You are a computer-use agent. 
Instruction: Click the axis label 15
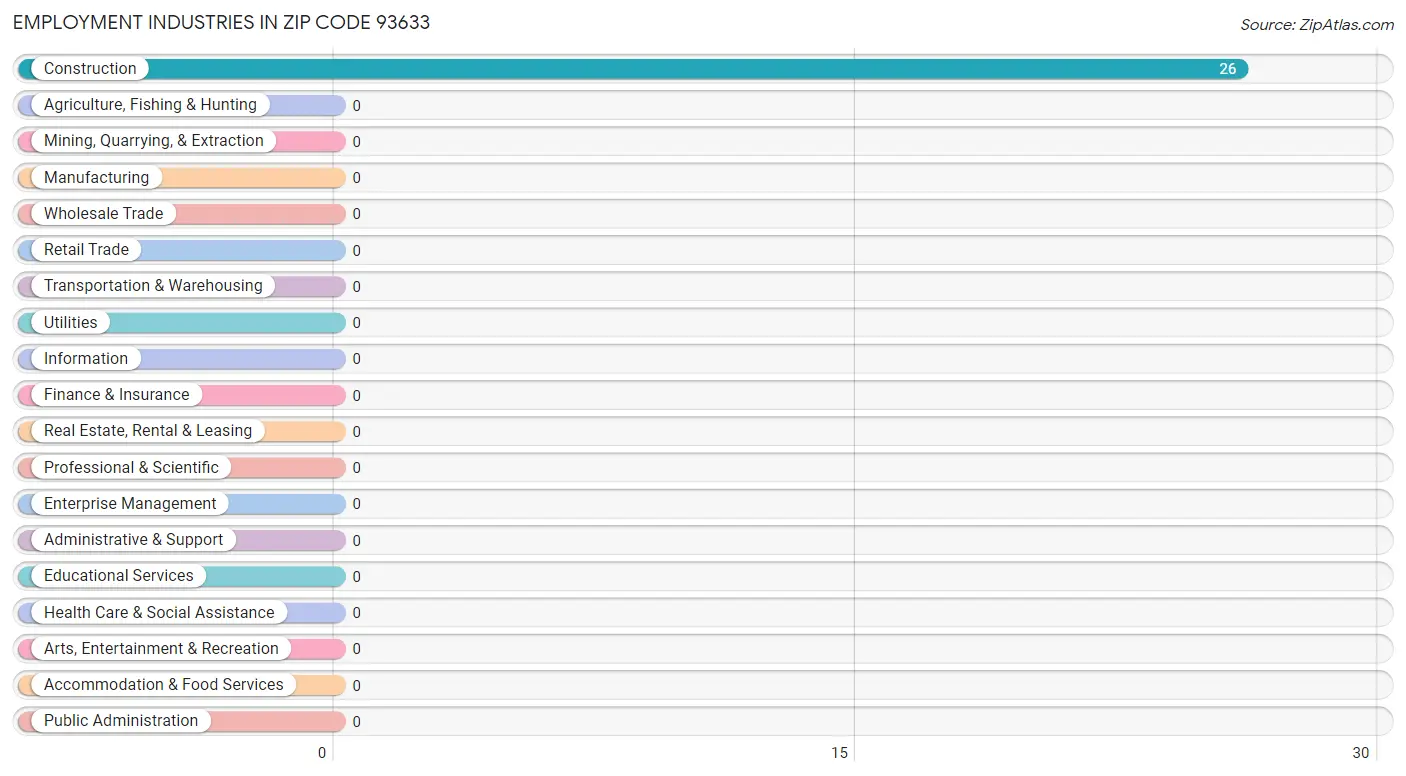point(839,753)
